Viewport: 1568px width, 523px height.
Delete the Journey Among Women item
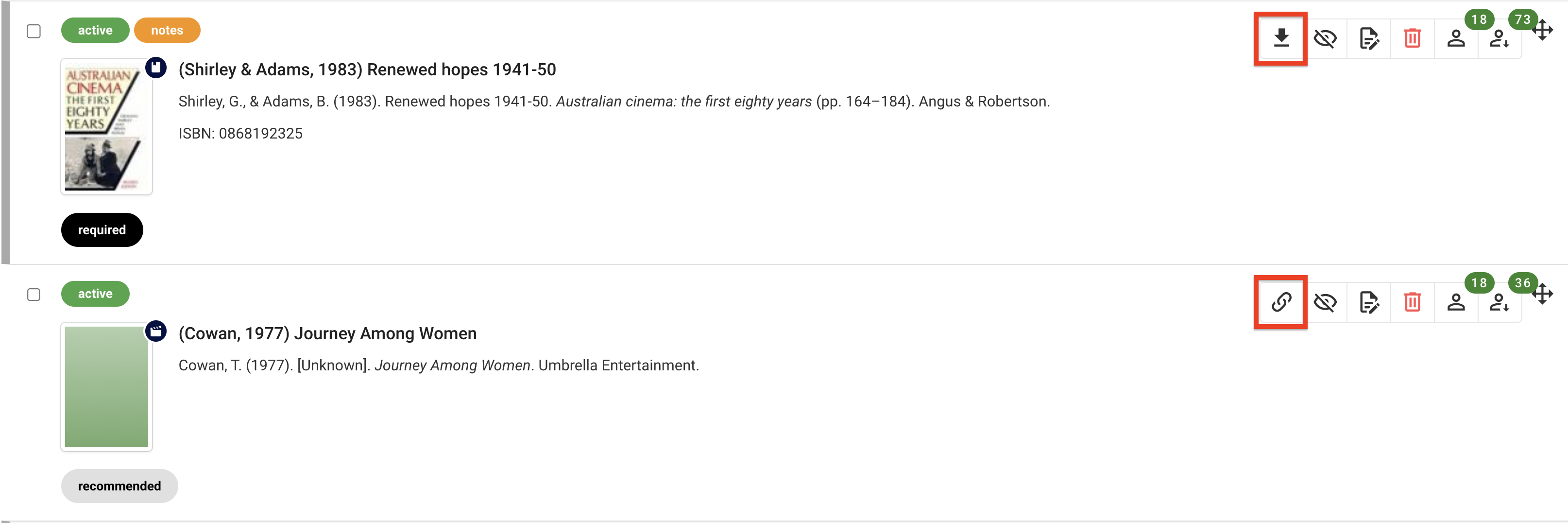click(1412, 302)
